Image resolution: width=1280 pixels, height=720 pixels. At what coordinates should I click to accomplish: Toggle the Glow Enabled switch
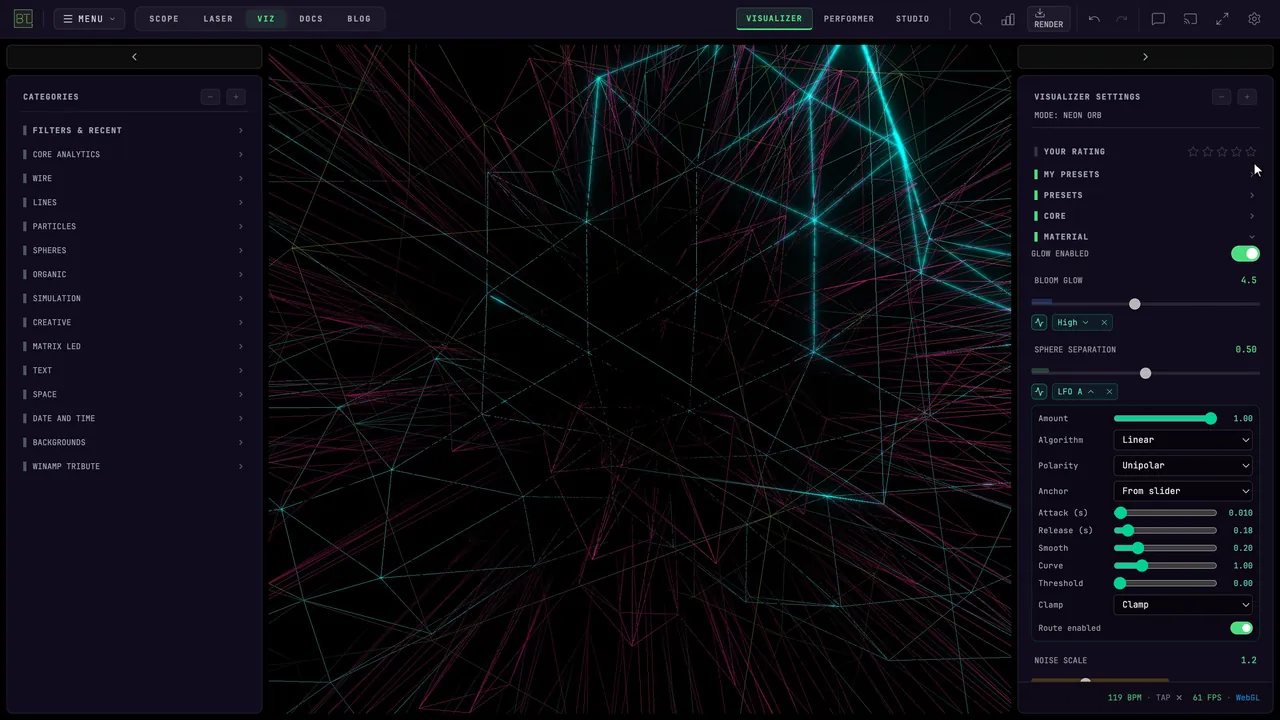pyautogui.click(x=1245, y=254)
